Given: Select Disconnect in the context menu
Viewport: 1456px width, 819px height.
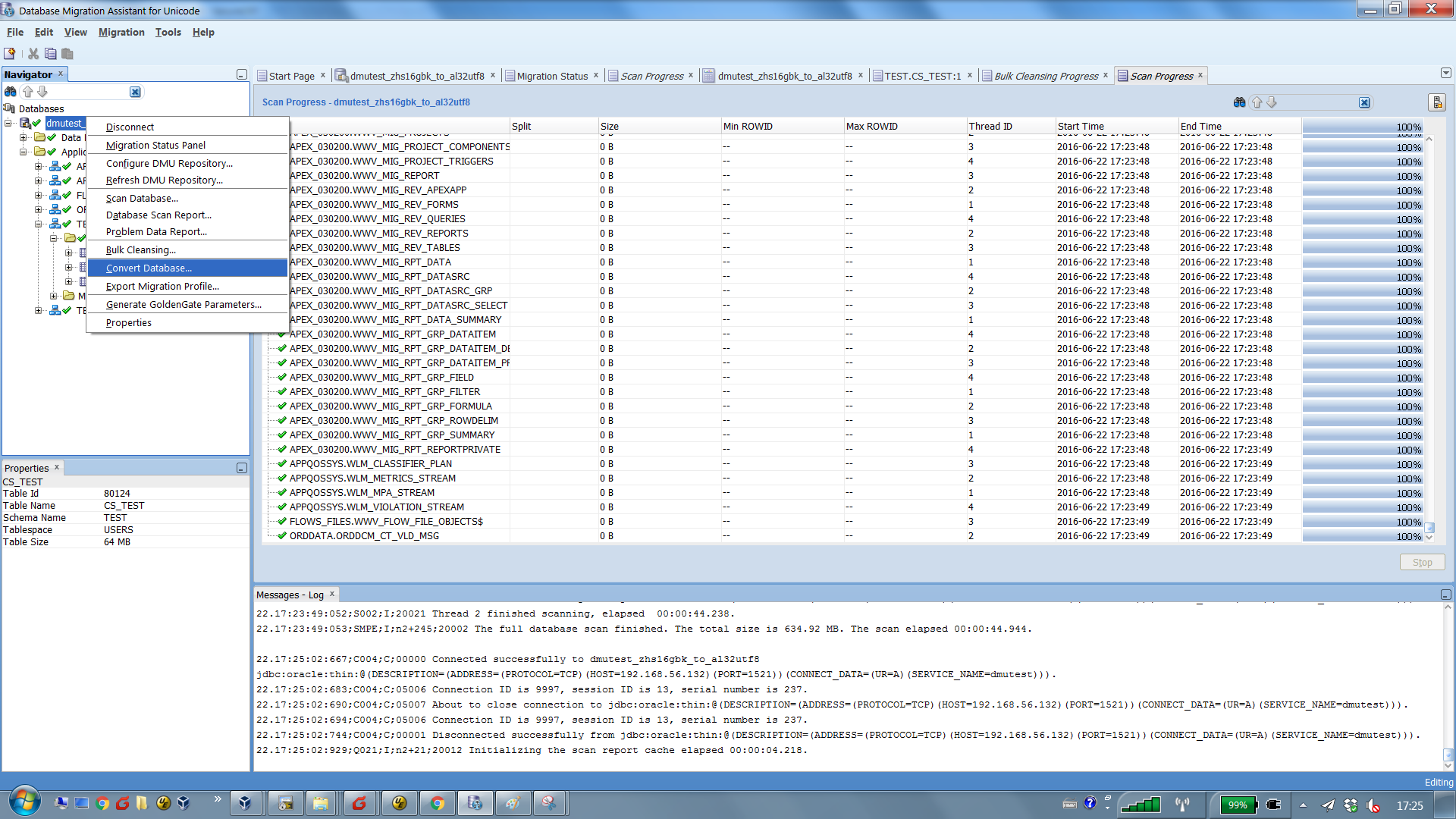Looking at the screenshot, I should point(187,127).
